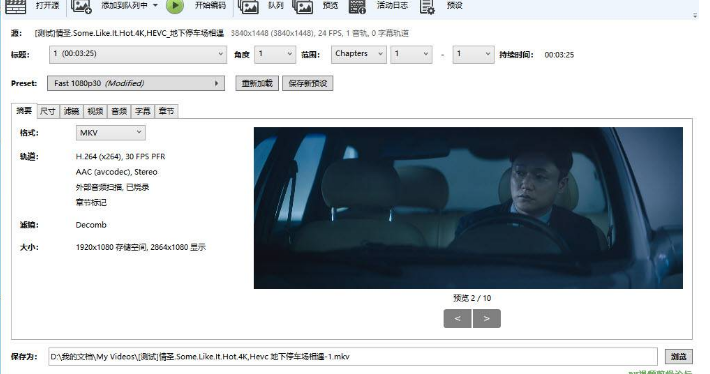Expand the Add to Queue dropdown arrow
The height and width of the screenshot is (374, 710).
[155, 5]
